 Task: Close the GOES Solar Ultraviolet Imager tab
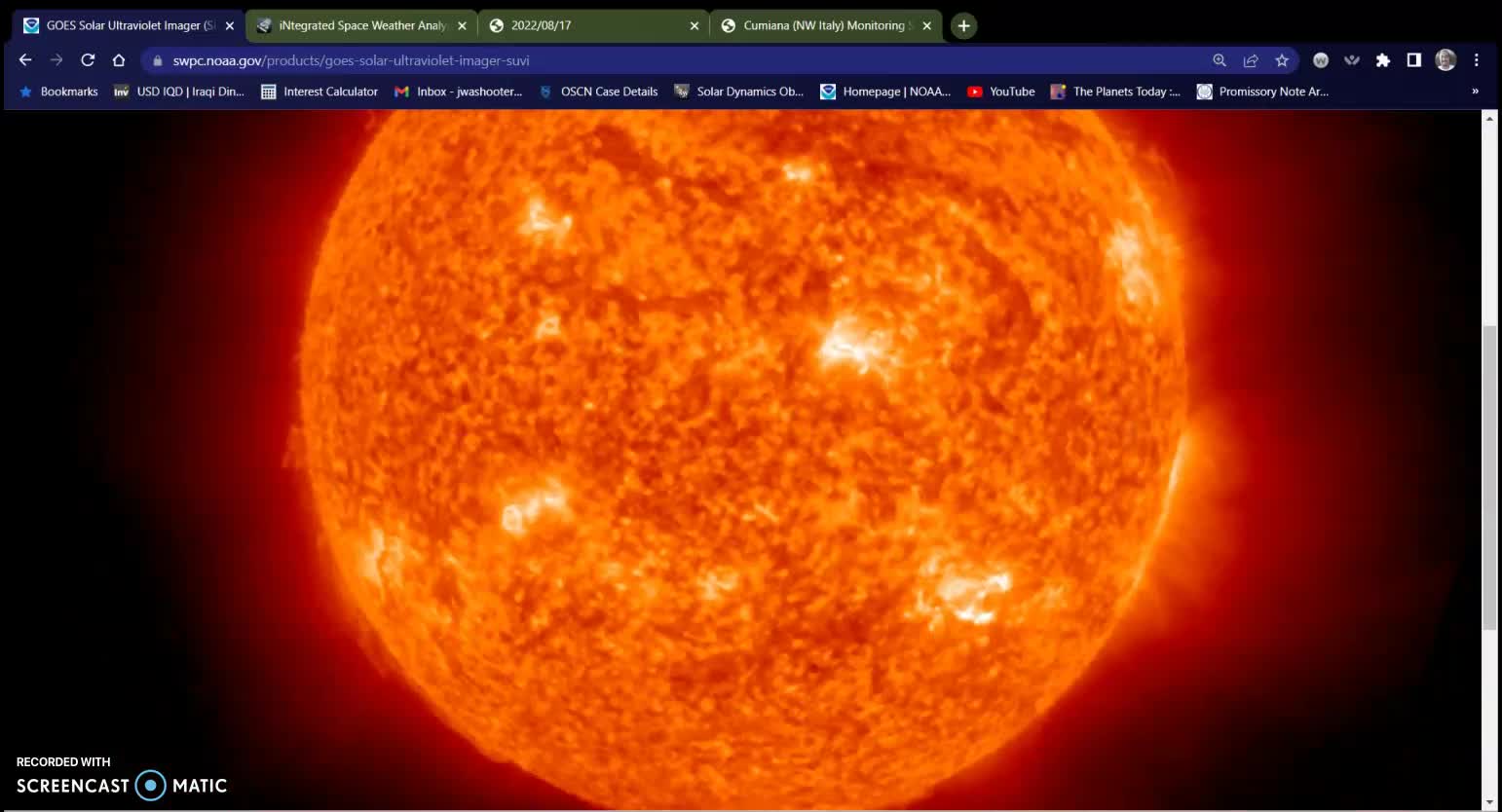(x=230, y=26)
